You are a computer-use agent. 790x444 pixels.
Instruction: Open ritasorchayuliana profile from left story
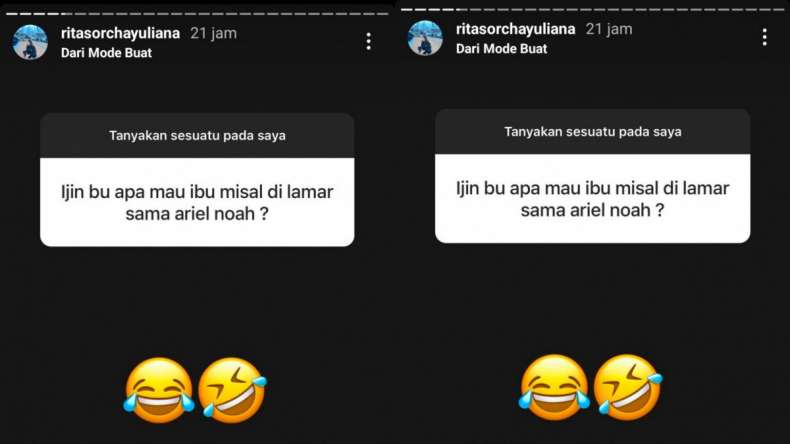tap(120, 33)
